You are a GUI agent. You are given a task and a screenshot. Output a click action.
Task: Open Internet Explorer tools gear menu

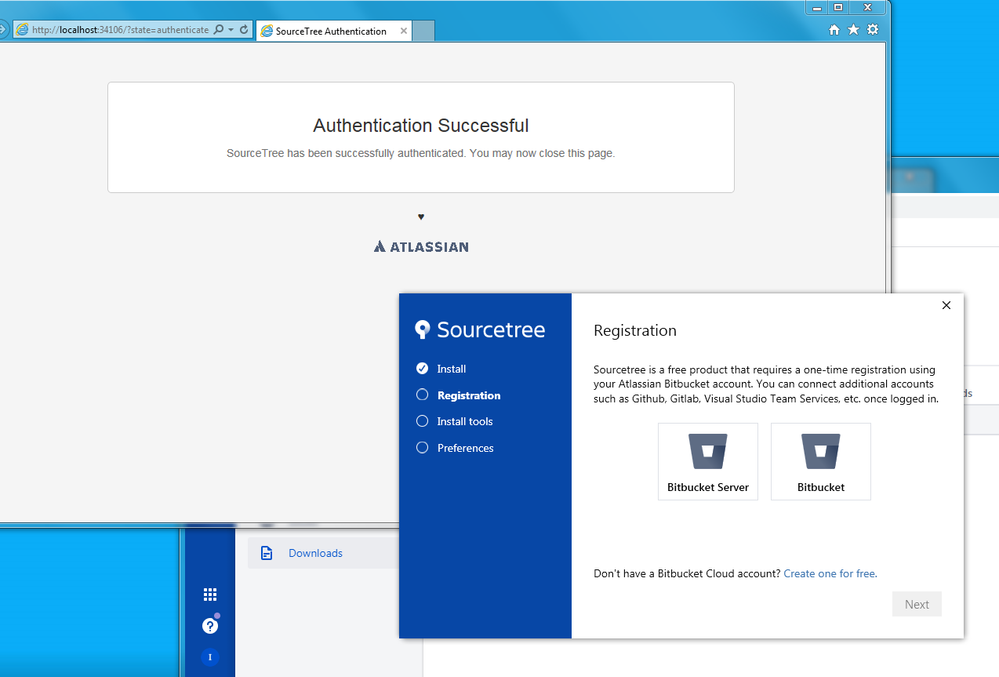[x=873, y=29]
